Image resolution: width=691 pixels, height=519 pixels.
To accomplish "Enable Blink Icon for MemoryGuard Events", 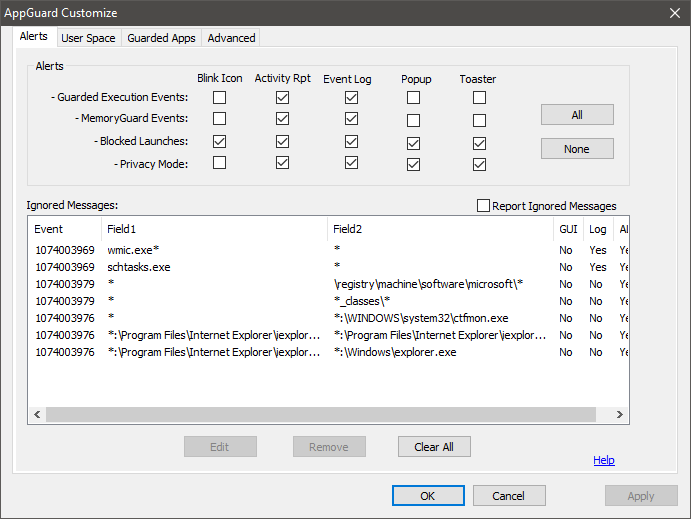I will pyautogui.click(x=219, y=119).
